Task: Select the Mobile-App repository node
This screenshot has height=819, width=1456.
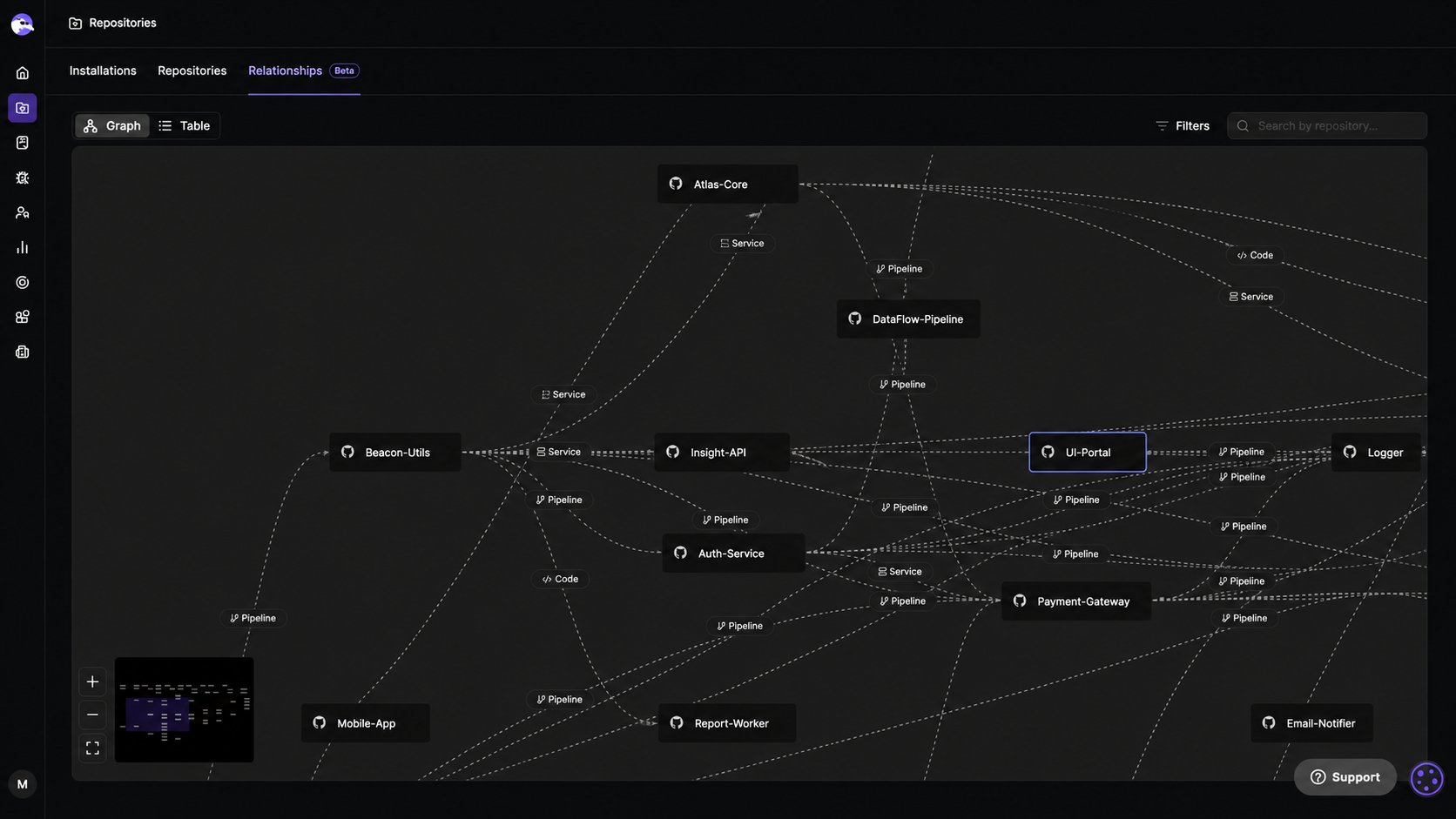Action: coord(366,722)
